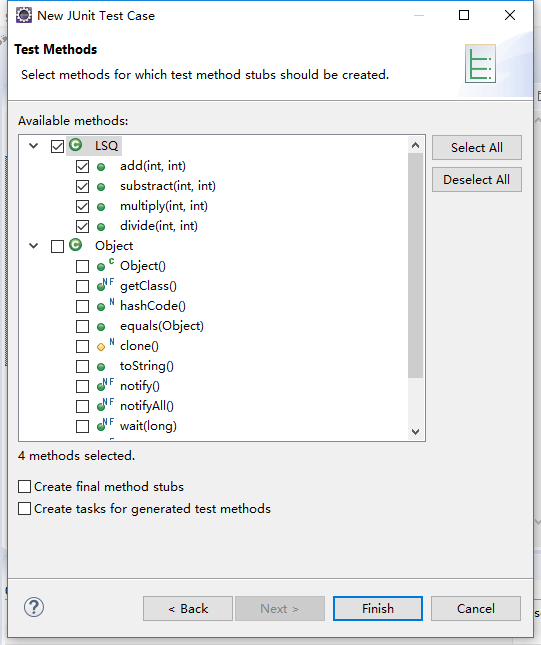Check the Object() constructor checkbox
The height and width of the screenshot is (645, 541).
coord(82,267)
